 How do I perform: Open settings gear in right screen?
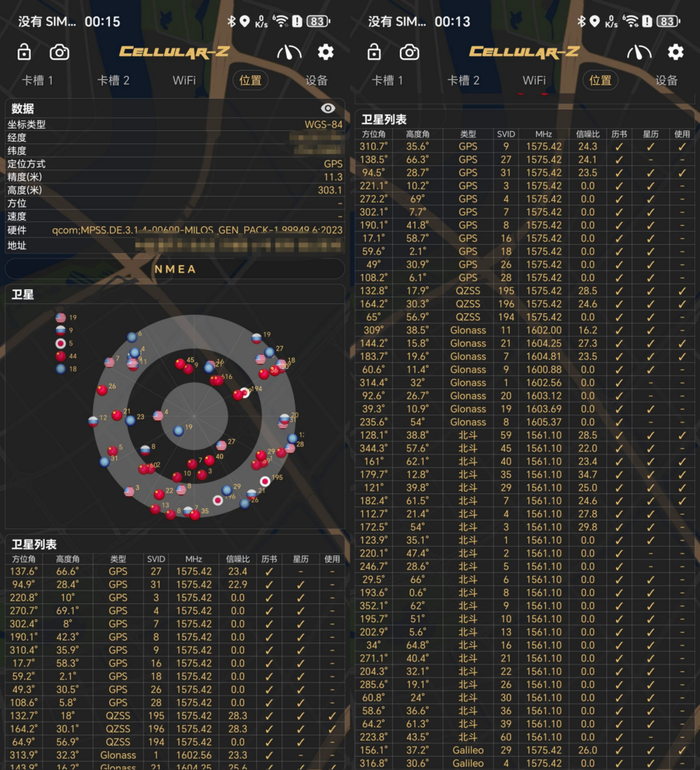click(x=675, y=52)
